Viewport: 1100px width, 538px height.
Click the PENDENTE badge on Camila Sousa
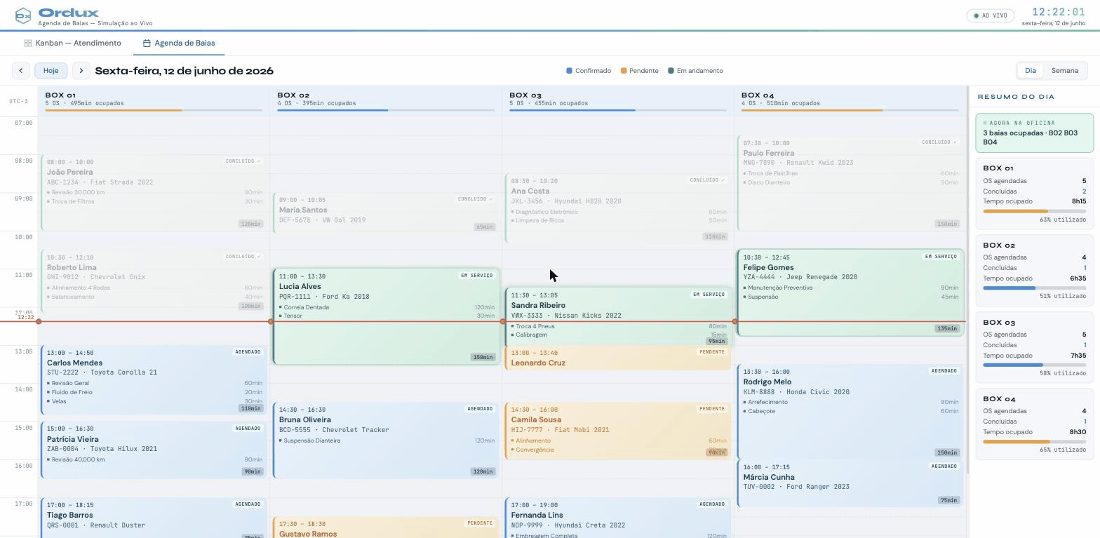pos(711,409)
